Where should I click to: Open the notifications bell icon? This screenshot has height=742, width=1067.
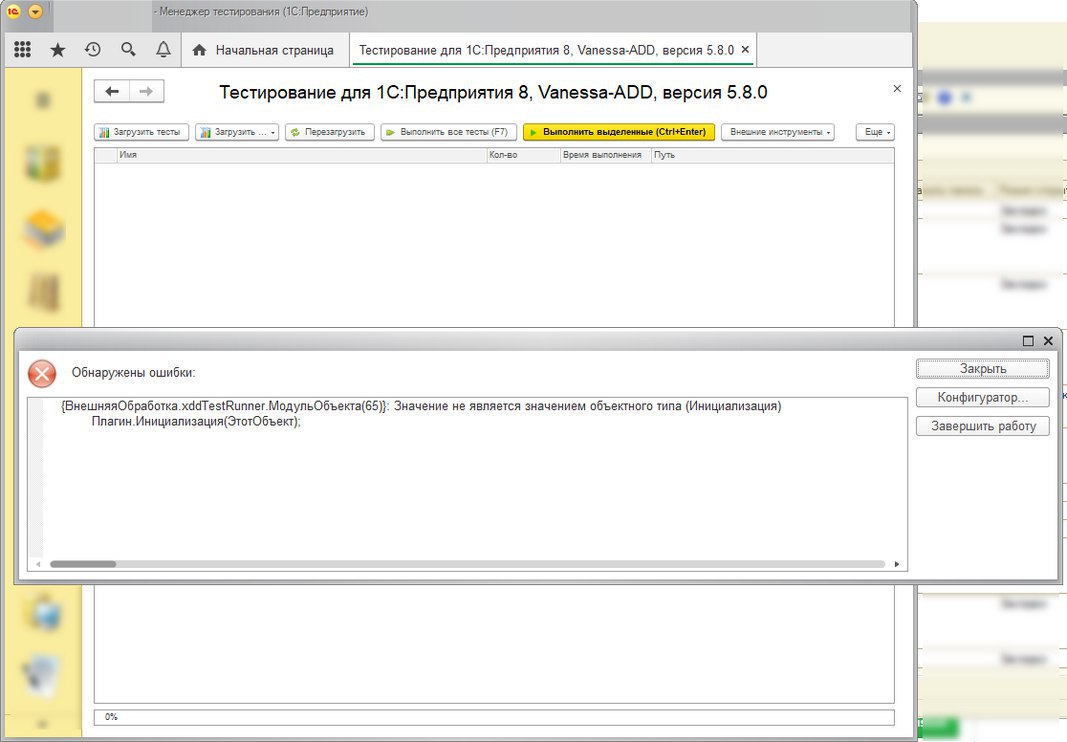pyautogui.click(x=163, y=50)
